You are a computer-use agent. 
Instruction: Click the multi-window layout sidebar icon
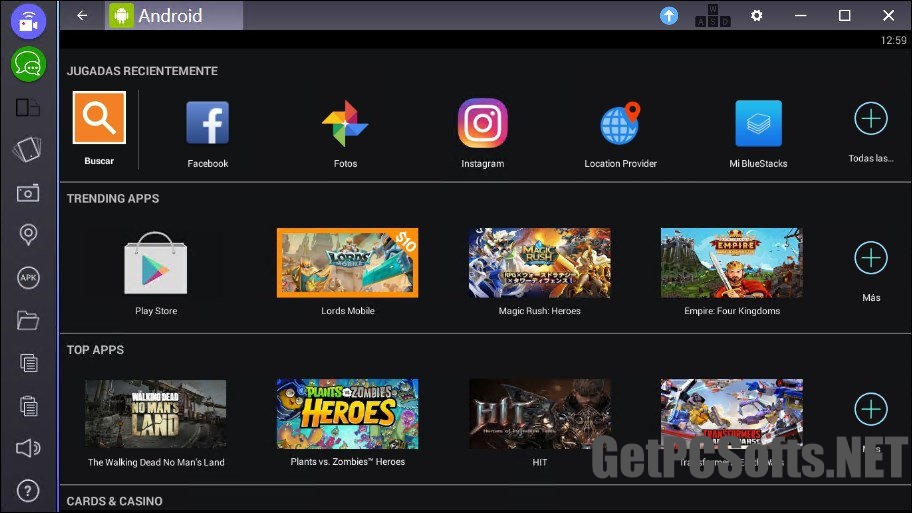(x=28, y=108)
